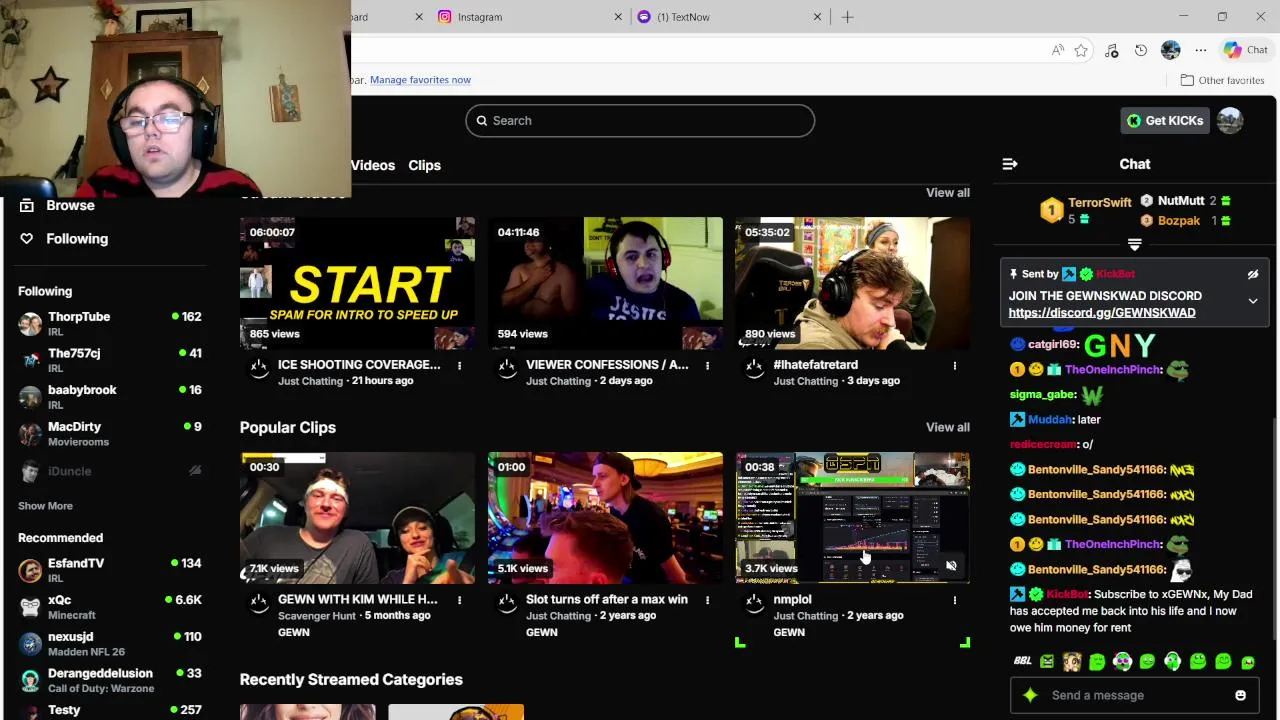Click Muddah username in chat
The image size is (1280, 720).
coord(1050,420)
